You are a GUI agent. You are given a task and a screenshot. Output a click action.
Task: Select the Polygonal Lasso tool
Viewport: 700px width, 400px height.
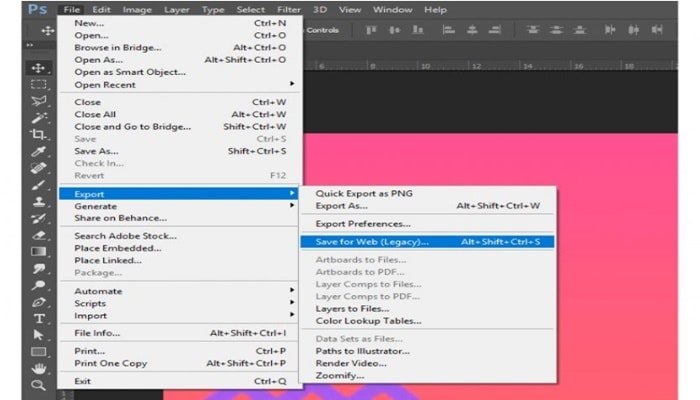[x=38, y=101]
